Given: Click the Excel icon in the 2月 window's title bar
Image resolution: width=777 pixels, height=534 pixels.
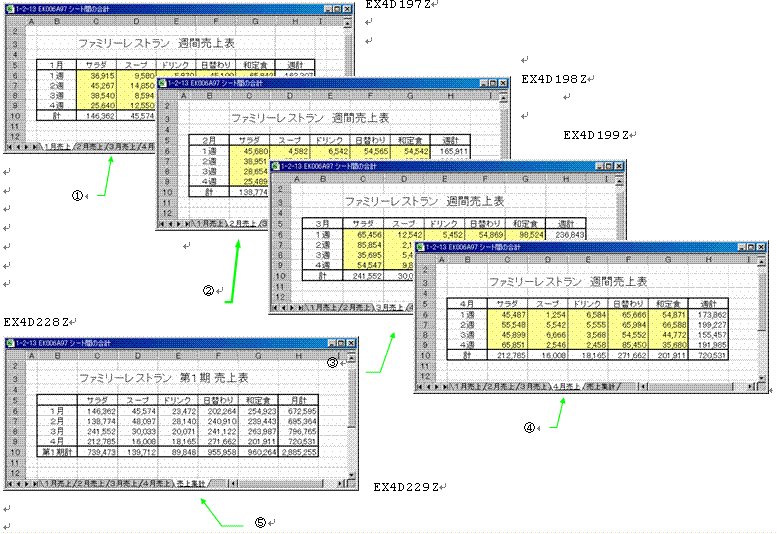Looking at the screenshot, I should [160, 83].
